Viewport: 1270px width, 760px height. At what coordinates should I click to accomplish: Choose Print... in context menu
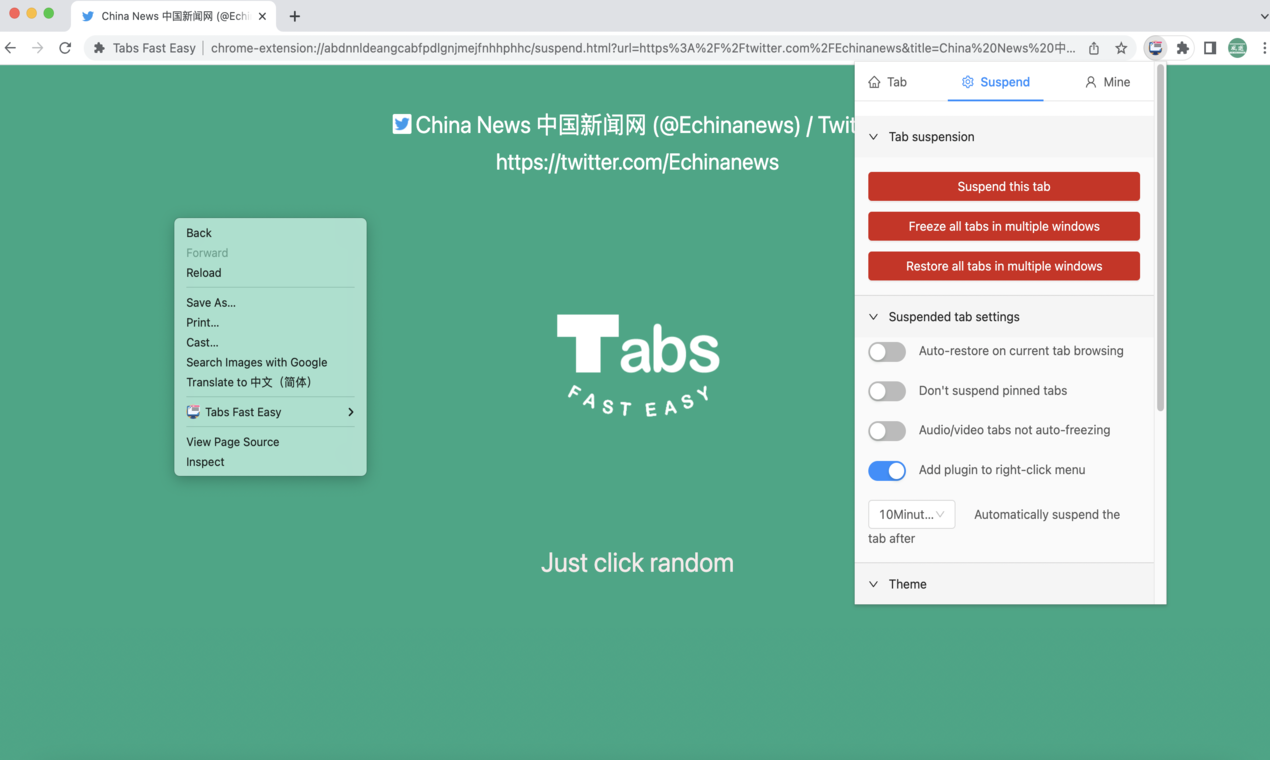[x=270, y=323]
